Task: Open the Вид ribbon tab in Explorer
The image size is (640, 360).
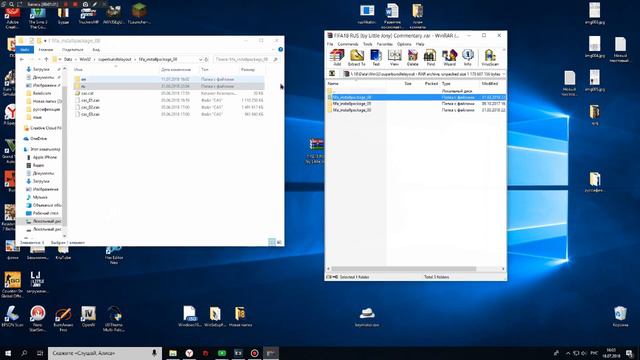Action: coord(96,49)
